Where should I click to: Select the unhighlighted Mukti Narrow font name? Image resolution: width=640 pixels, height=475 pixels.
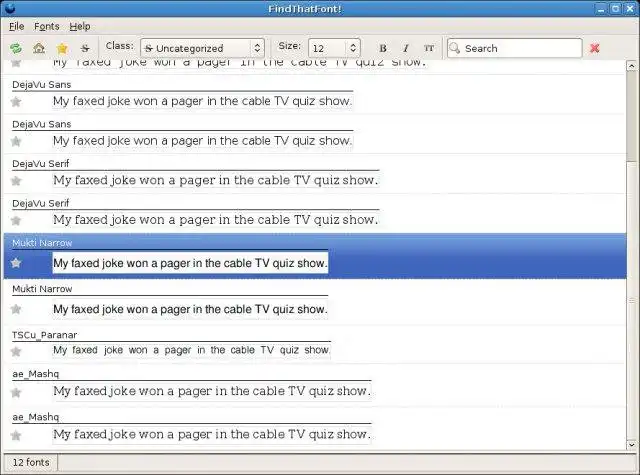pyautogui.click(x=42, y=289)
